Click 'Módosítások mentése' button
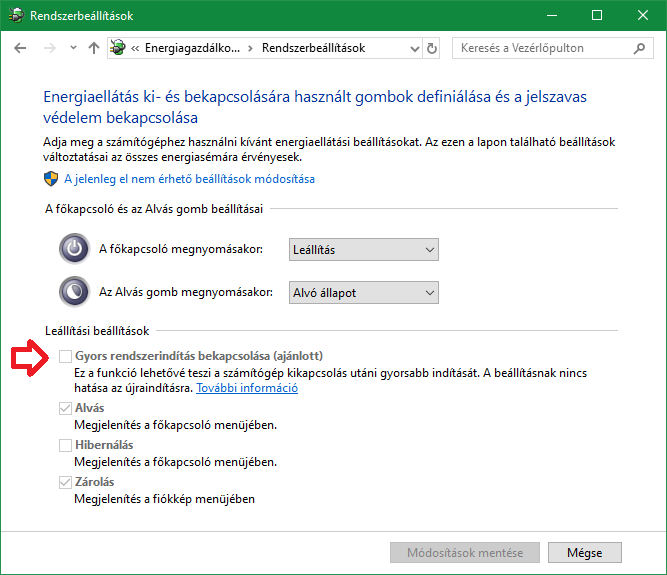 (465, 552)
